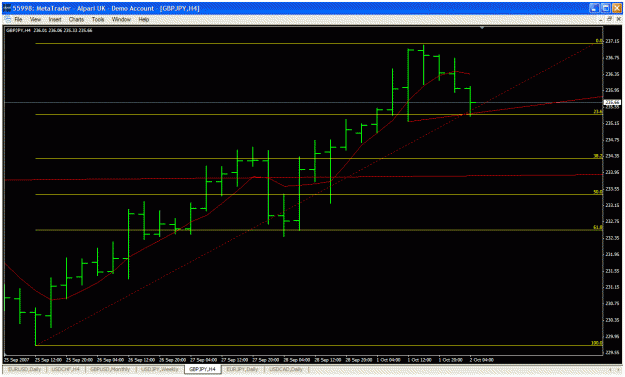The height and width of the screenshot is (377, 625).
Task: Switch to the USDCAD,Daily chart tab
Action: click(286, 369)
